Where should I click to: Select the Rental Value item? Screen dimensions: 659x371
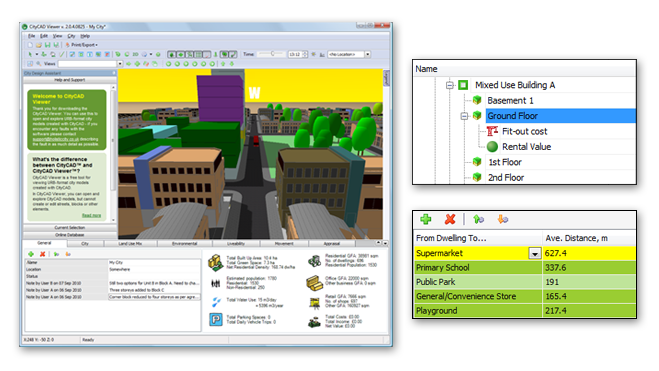point(526,147)
